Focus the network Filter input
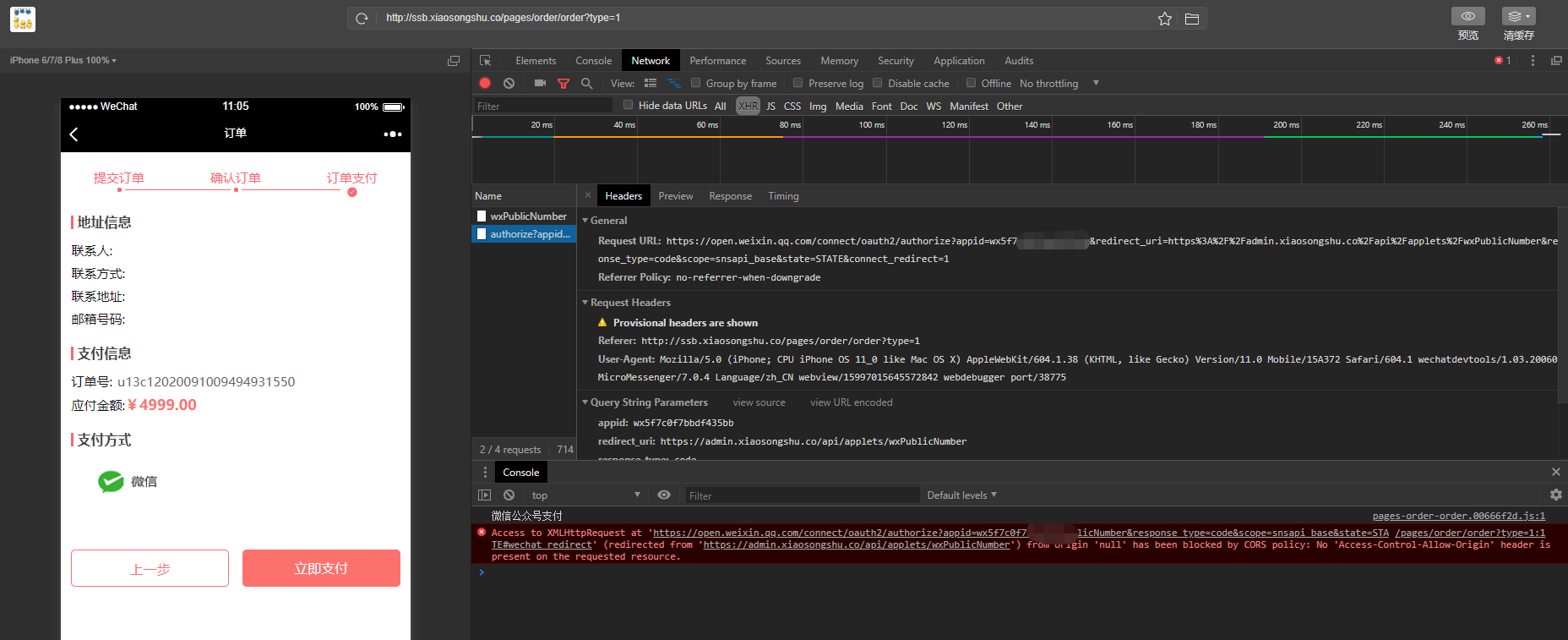This screenshot has width=1568, height=640. 542,106
